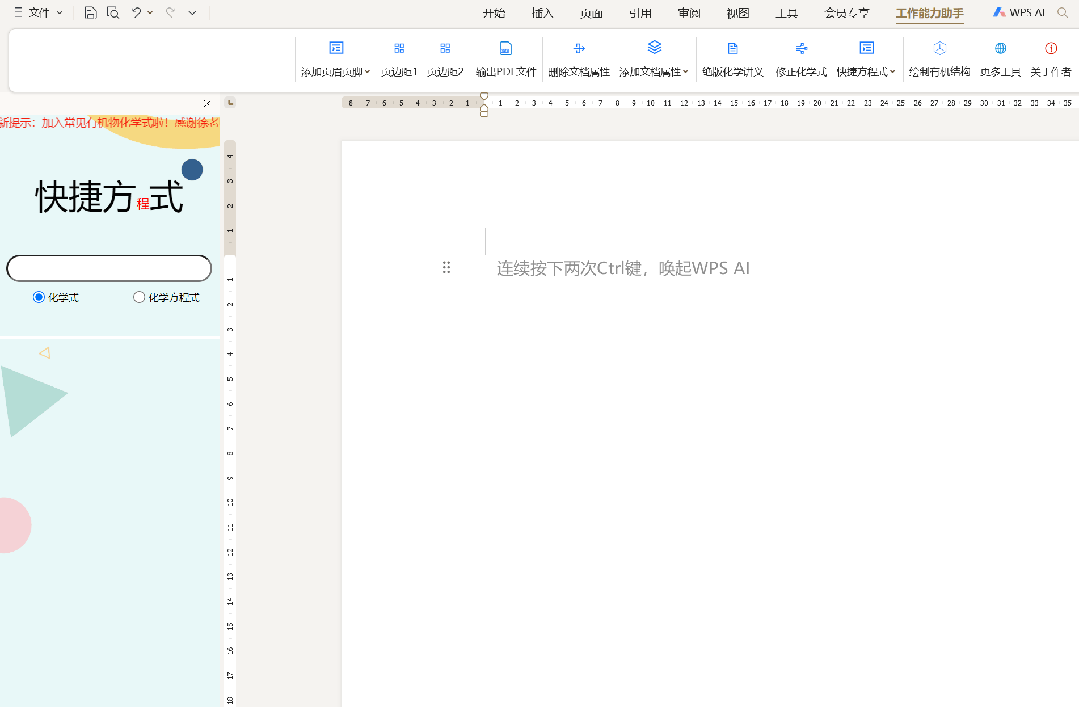Viewport: 1079px width, 707px height.
Task: Open the 文件 menu
Action: coord(38,13)
